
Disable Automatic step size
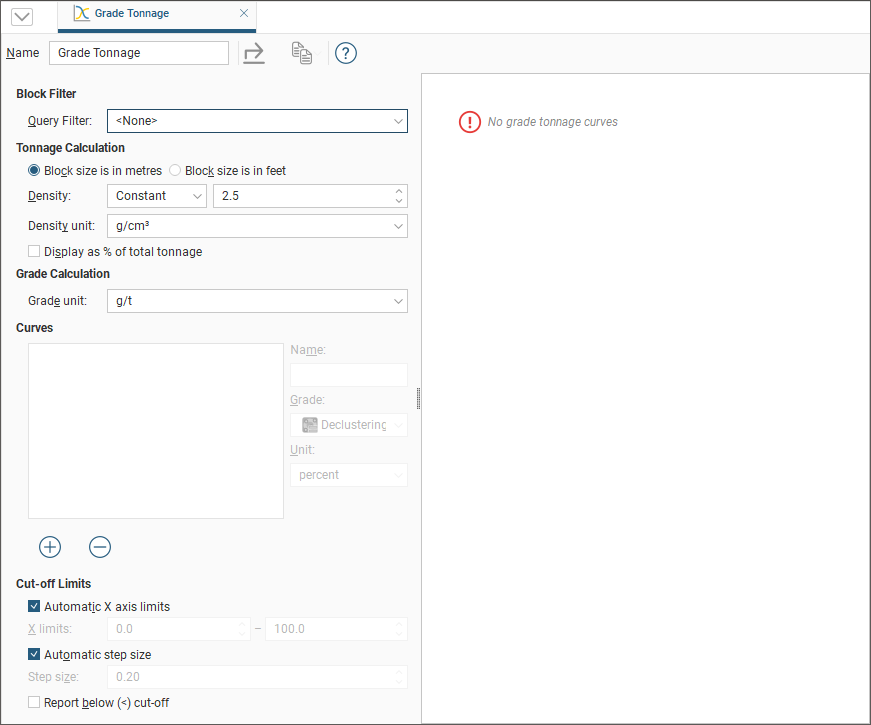coord(35,655)
